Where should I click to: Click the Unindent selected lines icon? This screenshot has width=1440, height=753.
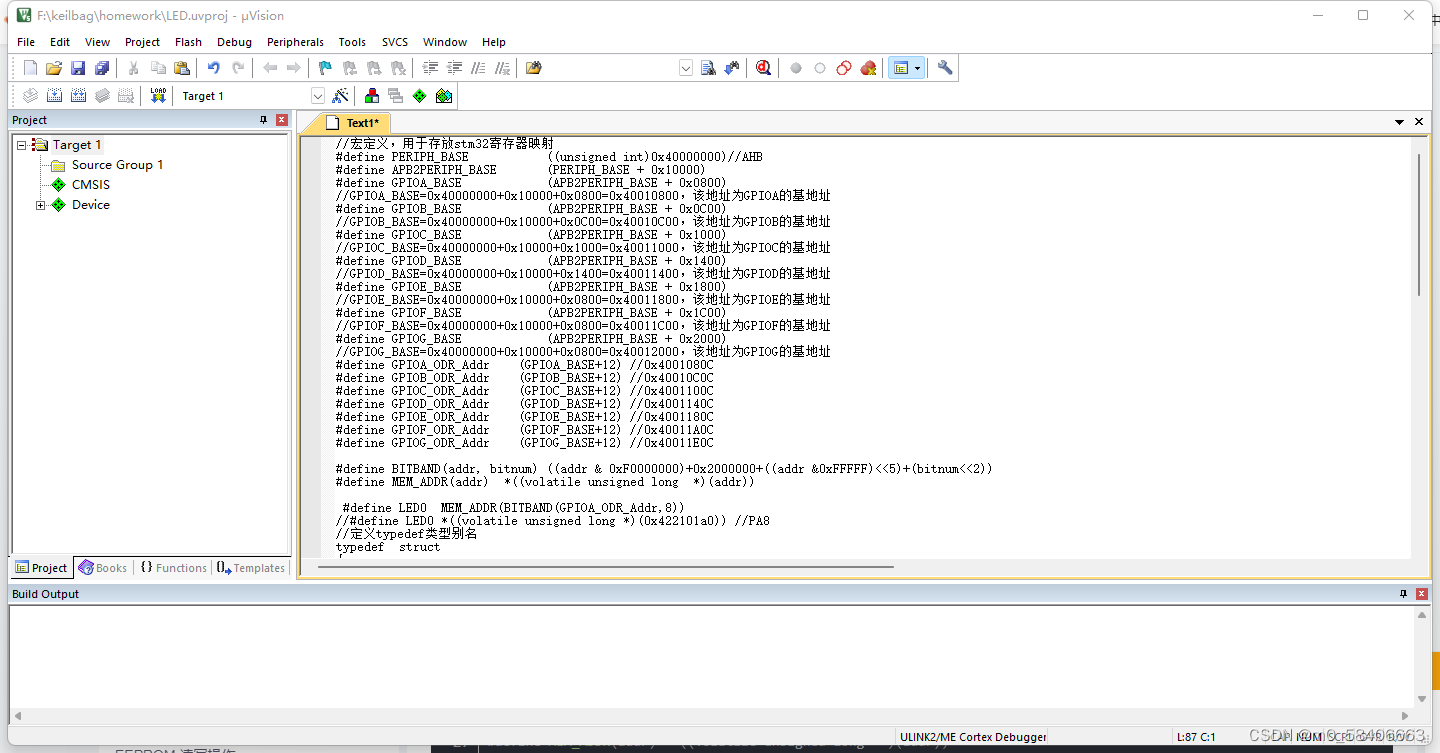coord(455,68)
